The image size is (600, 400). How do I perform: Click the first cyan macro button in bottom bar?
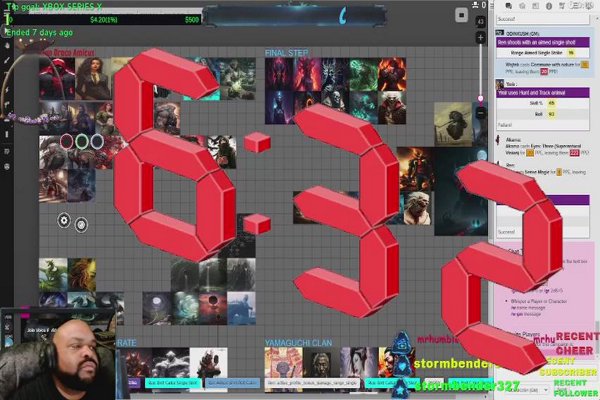click(x=173, y=382)
